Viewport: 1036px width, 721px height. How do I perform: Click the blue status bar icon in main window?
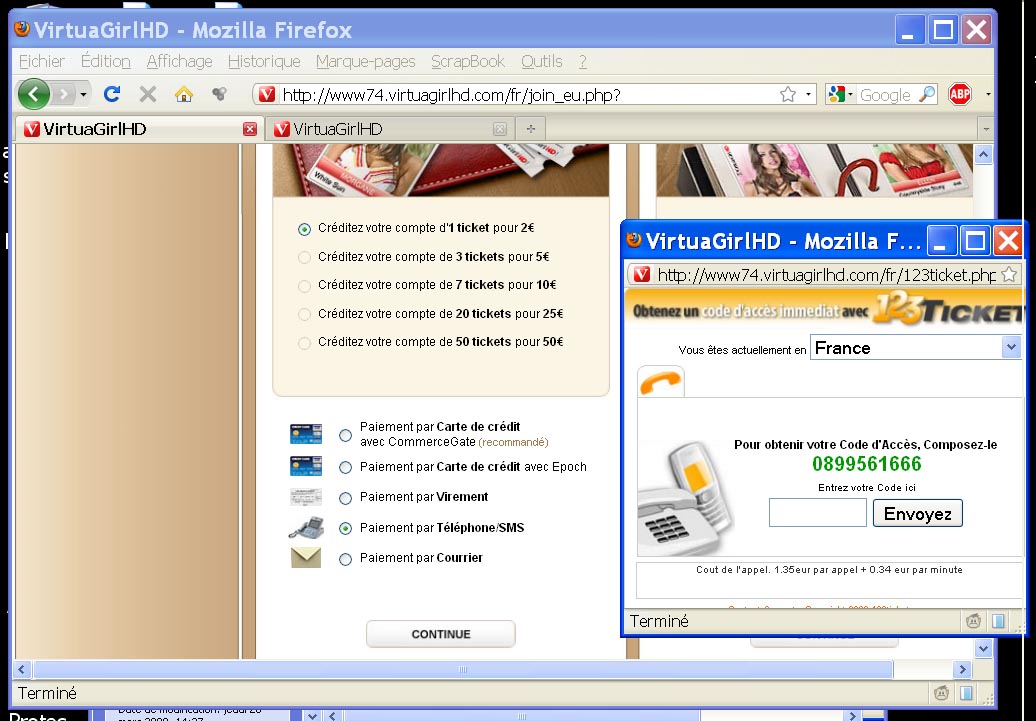966,693
